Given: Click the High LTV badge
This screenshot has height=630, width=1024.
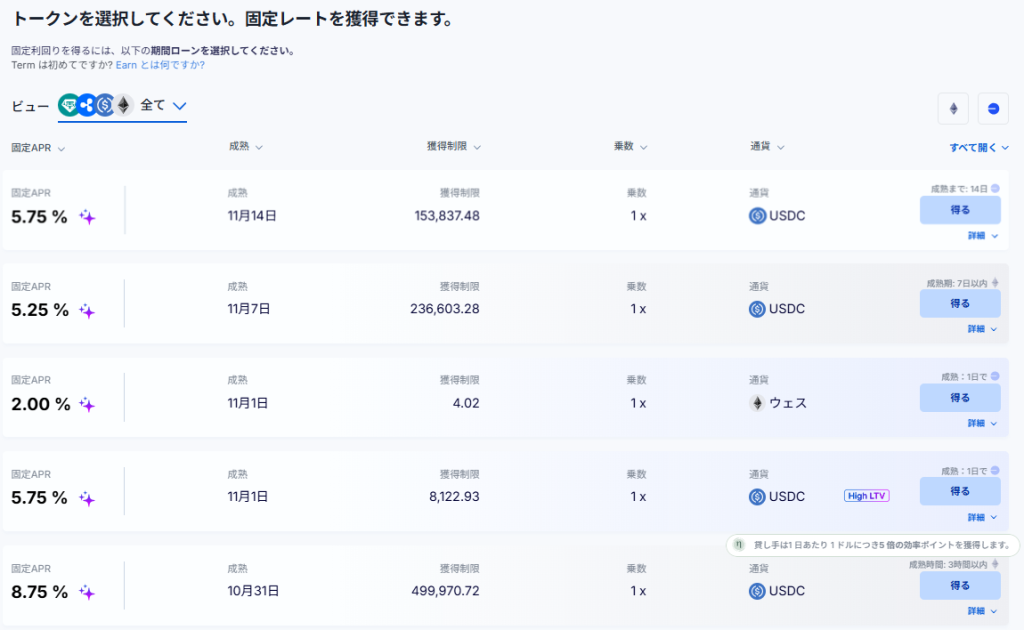Looking at the screenshot, I should tap(866, 496).
